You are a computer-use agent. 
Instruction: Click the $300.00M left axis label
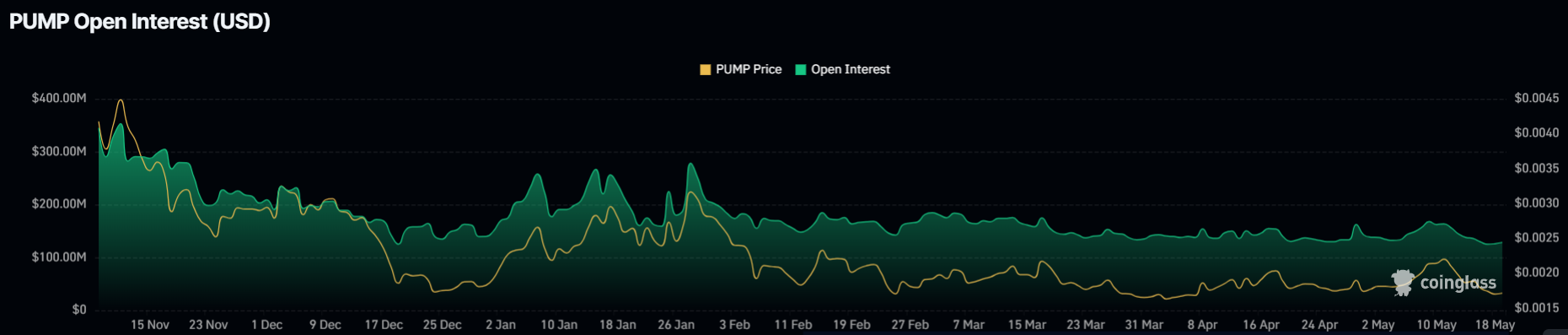click(x=59, y=151)
